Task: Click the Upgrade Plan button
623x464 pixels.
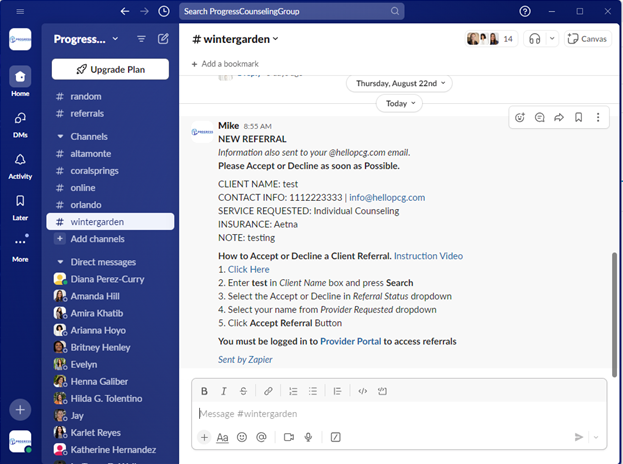Action: [x=110, y=69]
